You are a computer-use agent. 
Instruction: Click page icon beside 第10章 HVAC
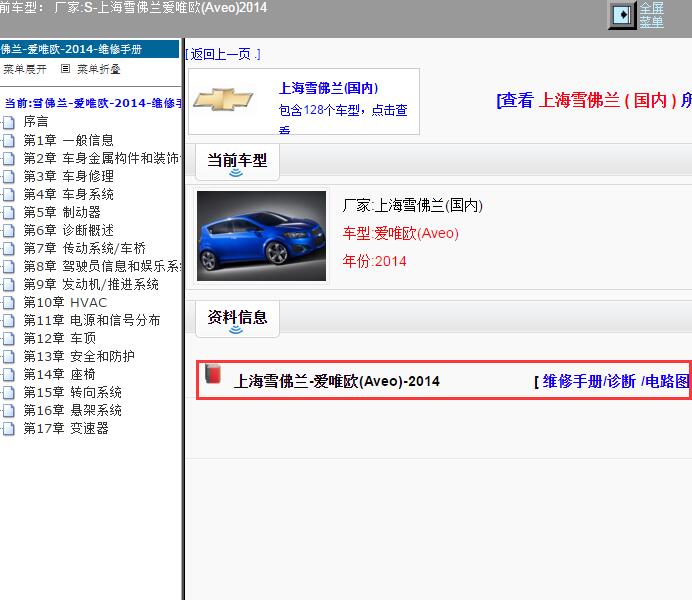pos(9,303)
